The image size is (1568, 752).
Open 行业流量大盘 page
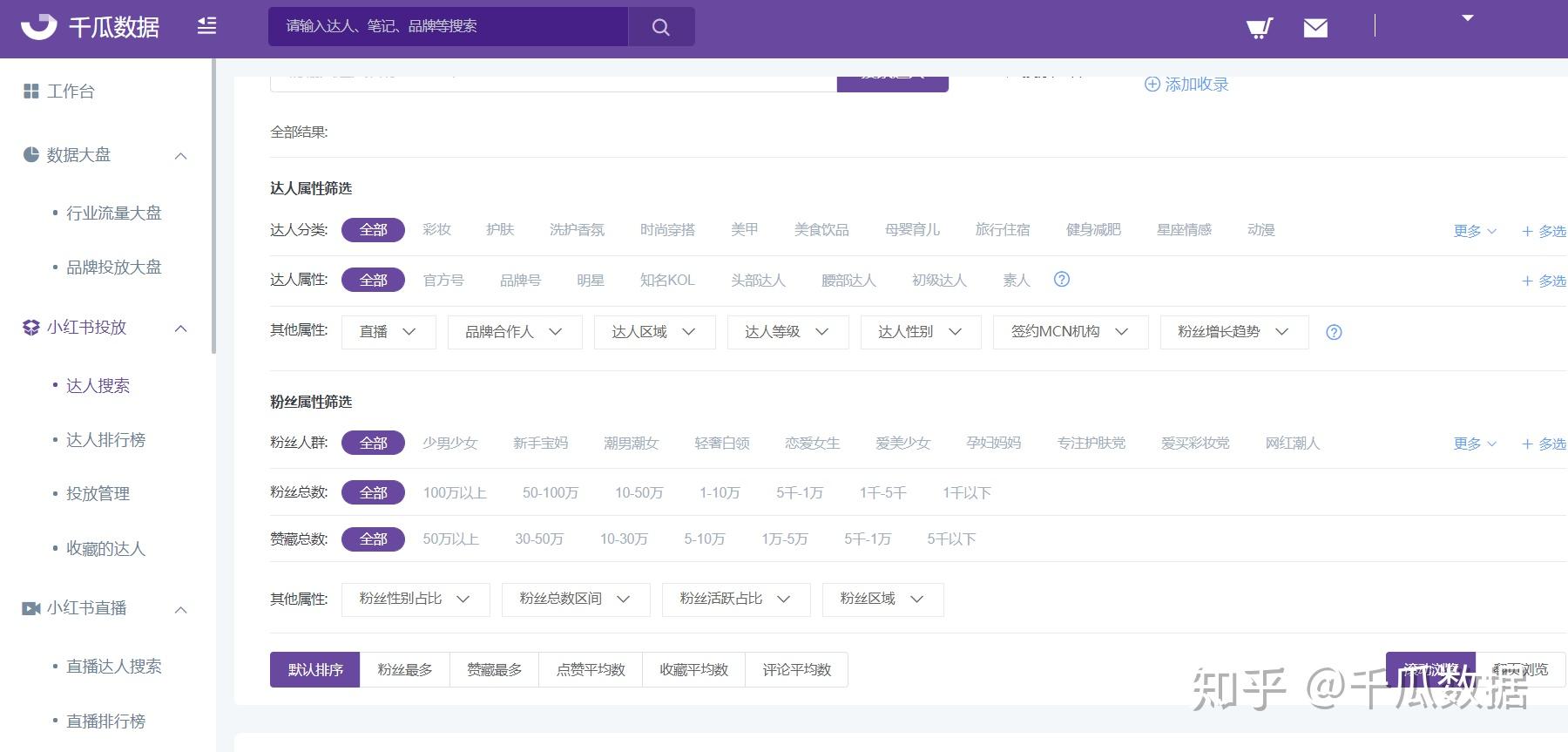(114, 213)
